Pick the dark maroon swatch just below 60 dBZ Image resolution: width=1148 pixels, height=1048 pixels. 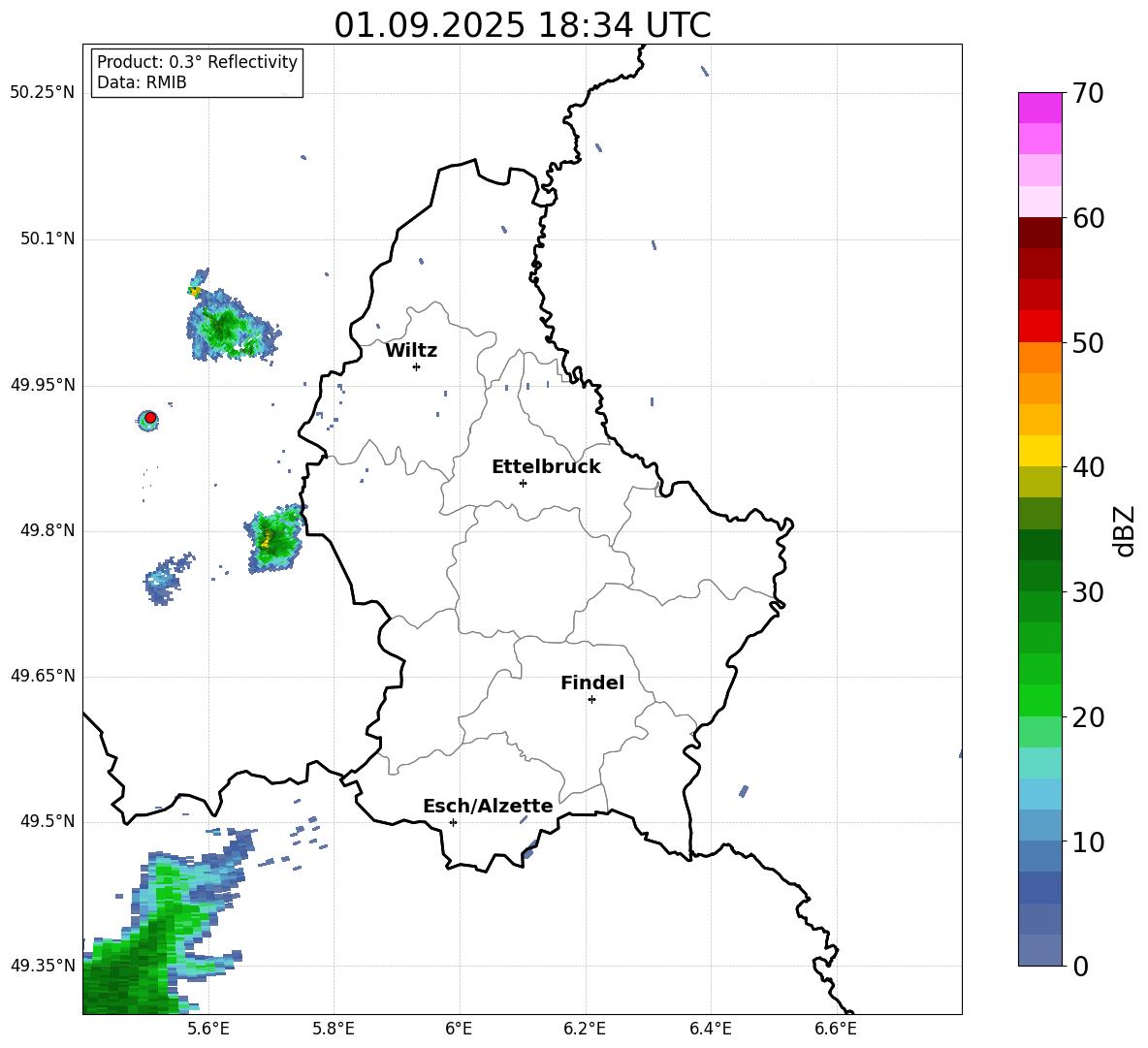pos(1040,233)
